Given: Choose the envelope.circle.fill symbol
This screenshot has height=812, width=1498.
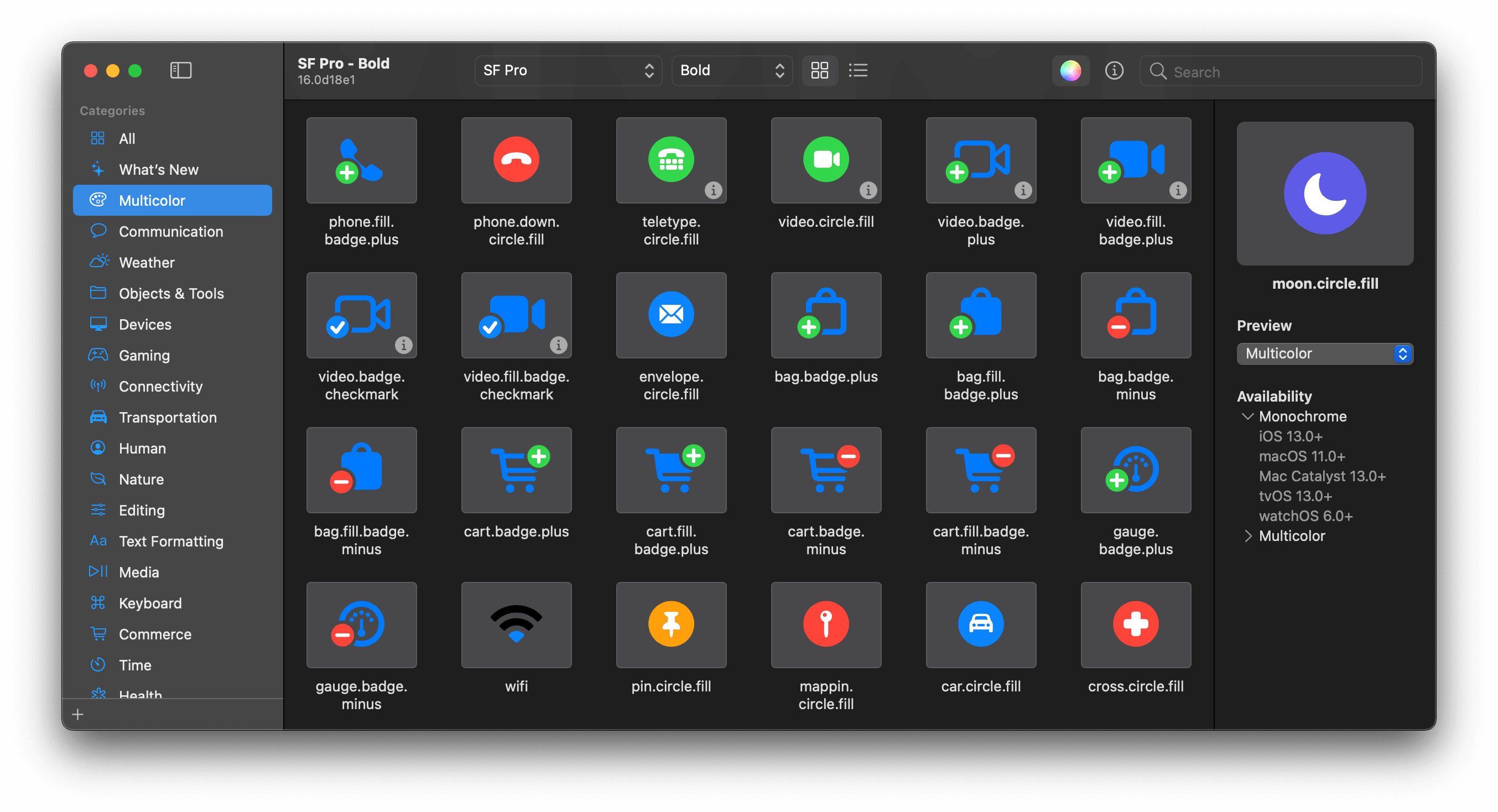Looking at the screenshot, I should tap(670, 315).
